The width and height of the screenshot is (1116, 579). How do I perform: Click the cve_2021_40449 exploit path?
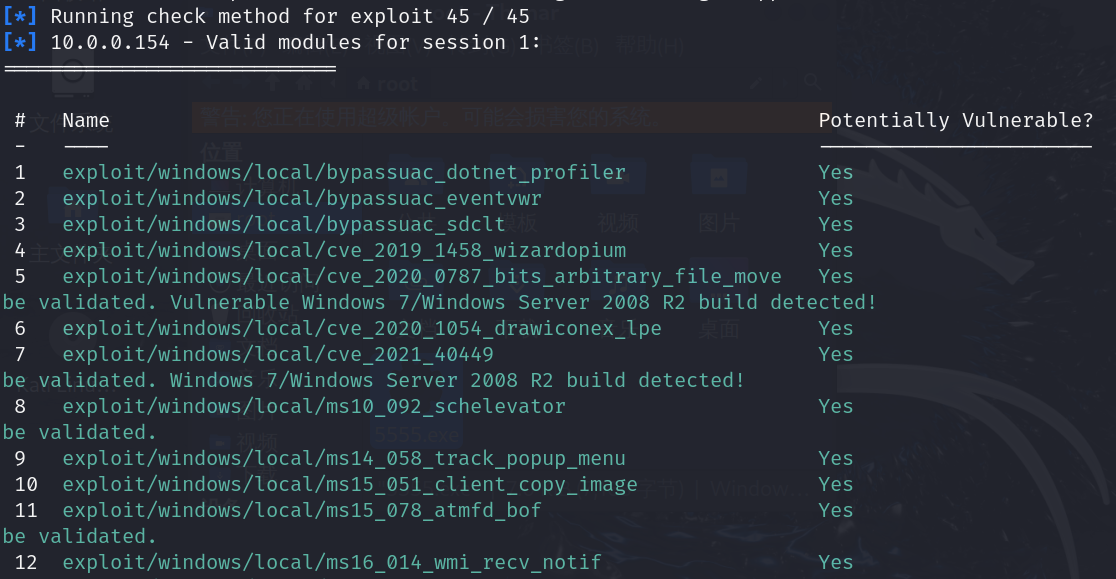tap(277, 354)
